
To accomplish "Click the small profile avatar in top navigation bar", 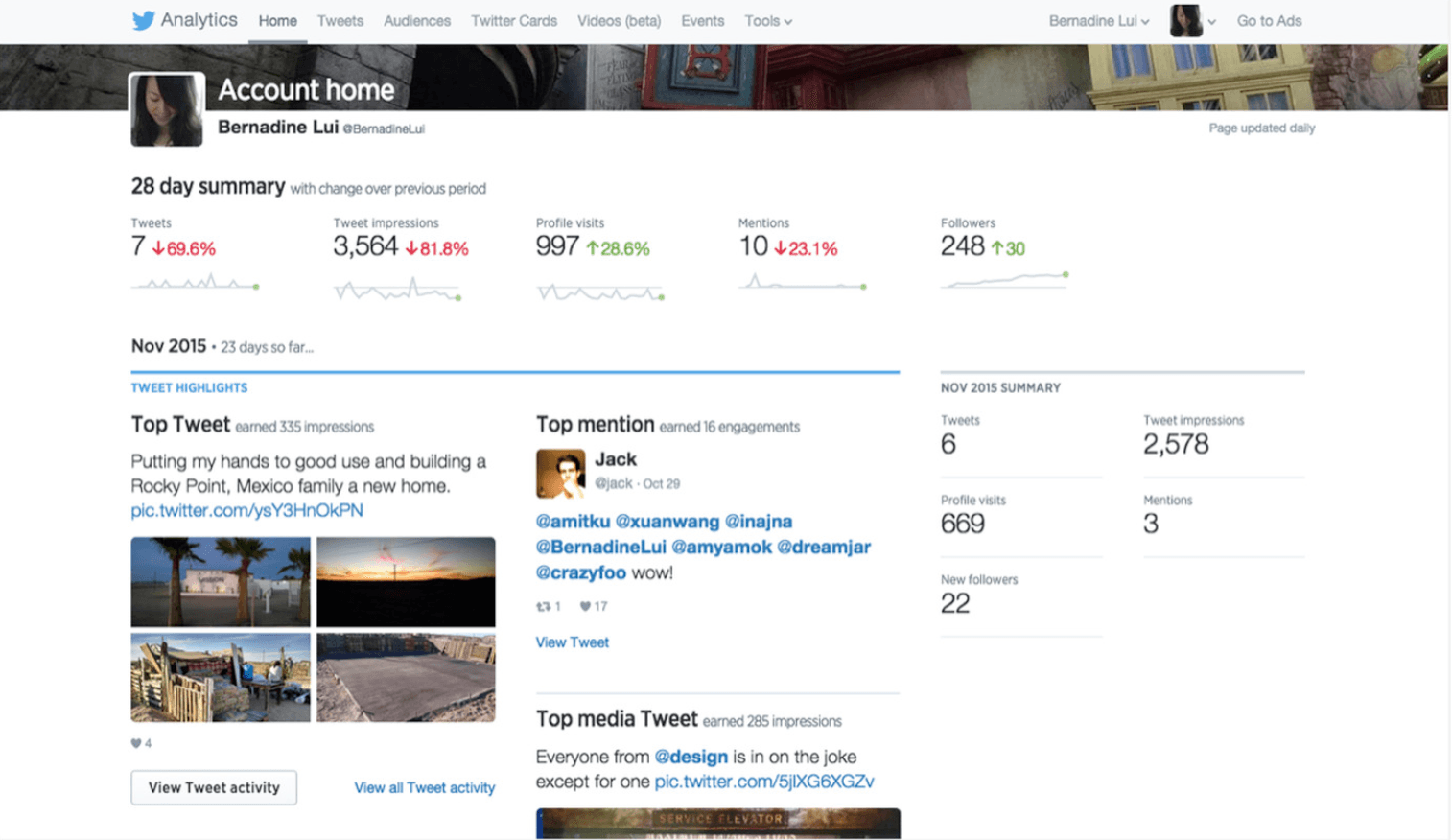I will (1186, 20).
